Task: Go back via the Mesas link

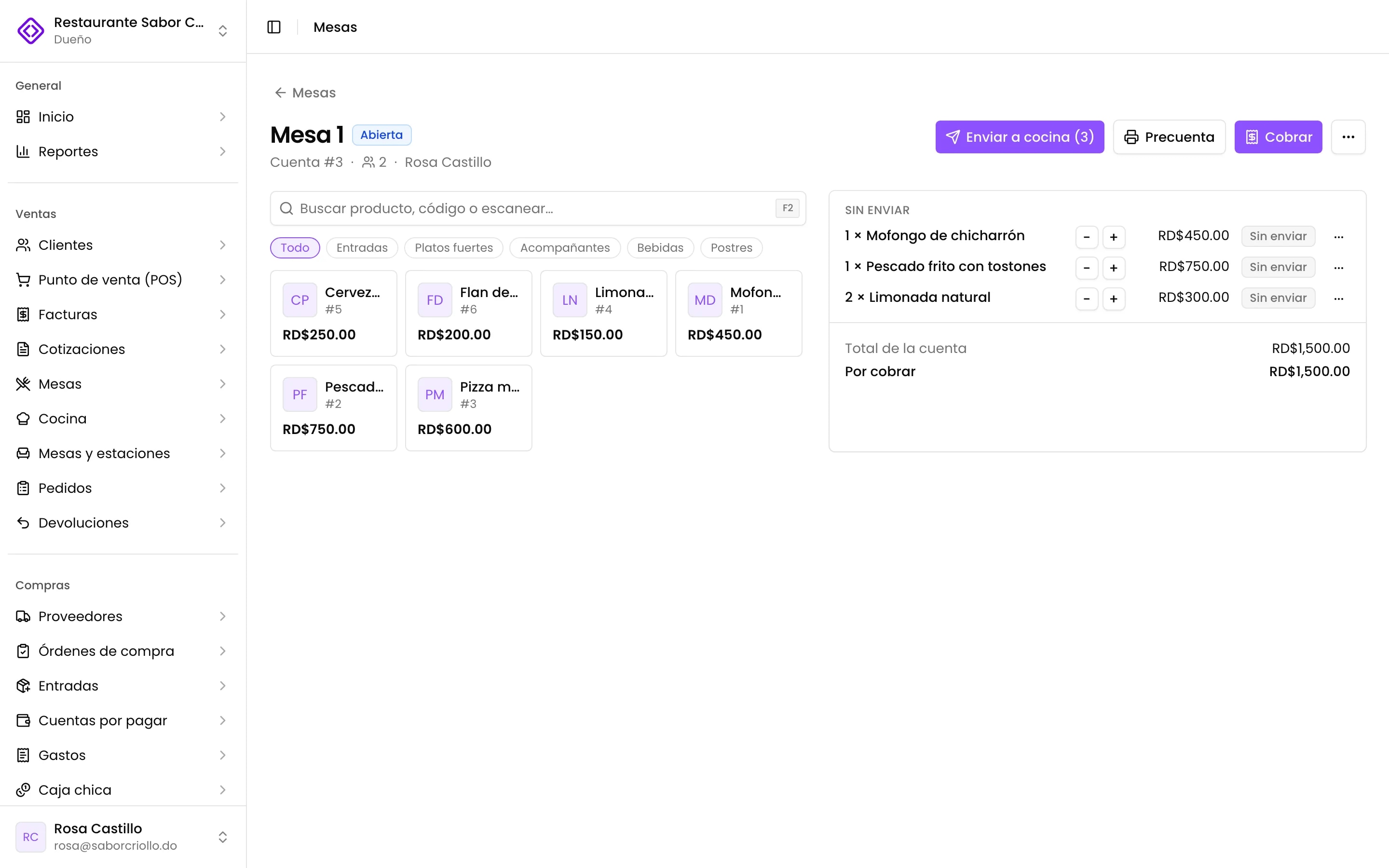Action: [x=305, y=93]
